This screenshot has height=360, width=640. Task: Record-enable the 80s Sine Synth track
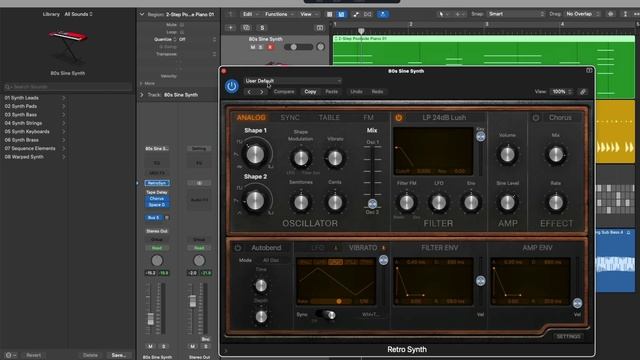coord(270,47)
